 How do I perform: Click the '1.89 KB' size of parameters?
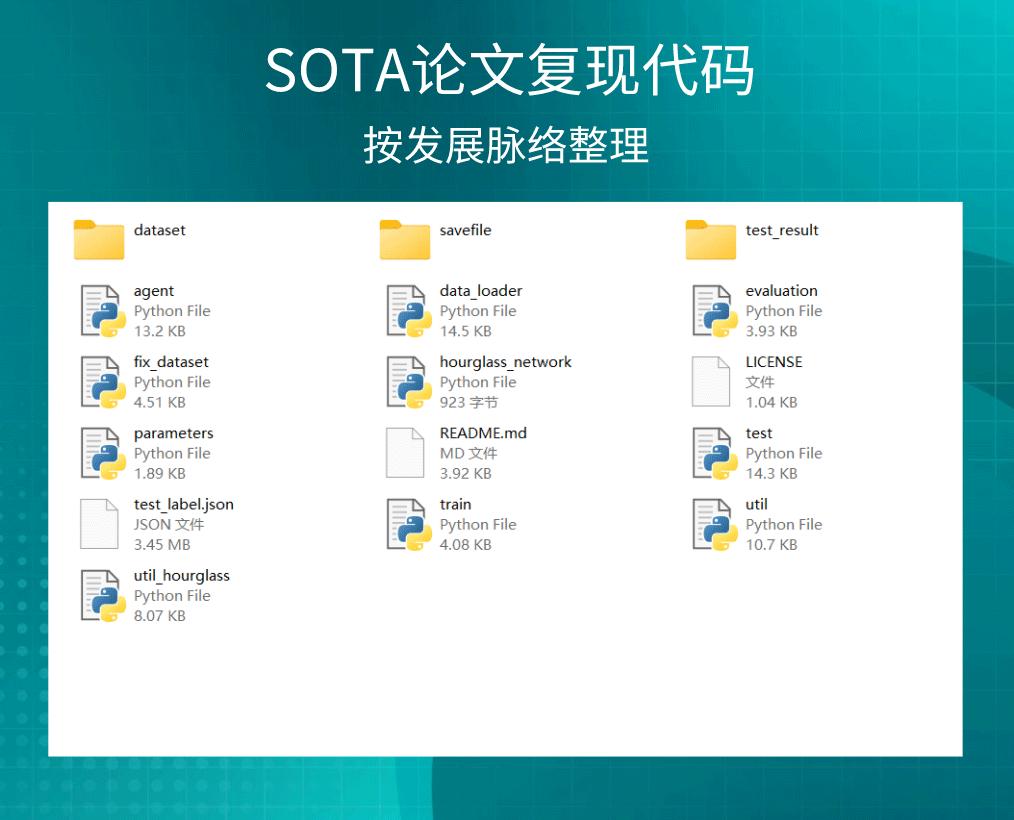click(160, 473)
